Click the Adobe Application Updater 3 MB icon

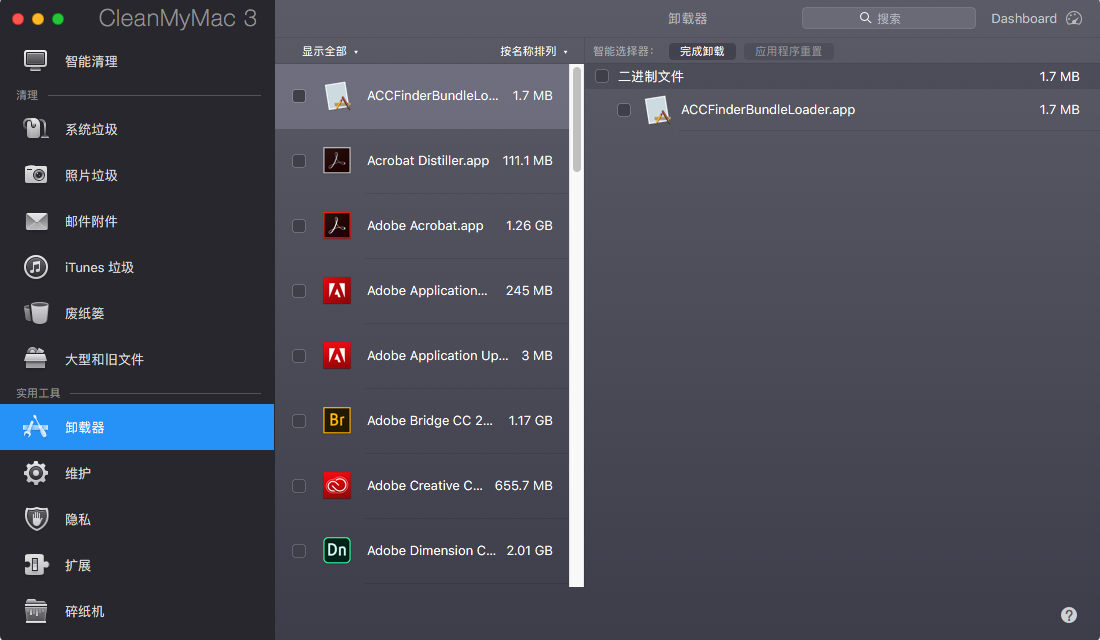pos(337,356)
